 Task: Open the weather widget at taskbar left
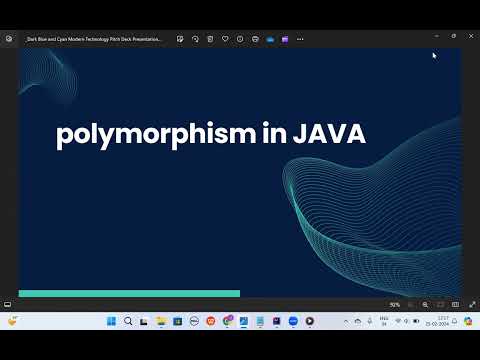coord(13,321)
